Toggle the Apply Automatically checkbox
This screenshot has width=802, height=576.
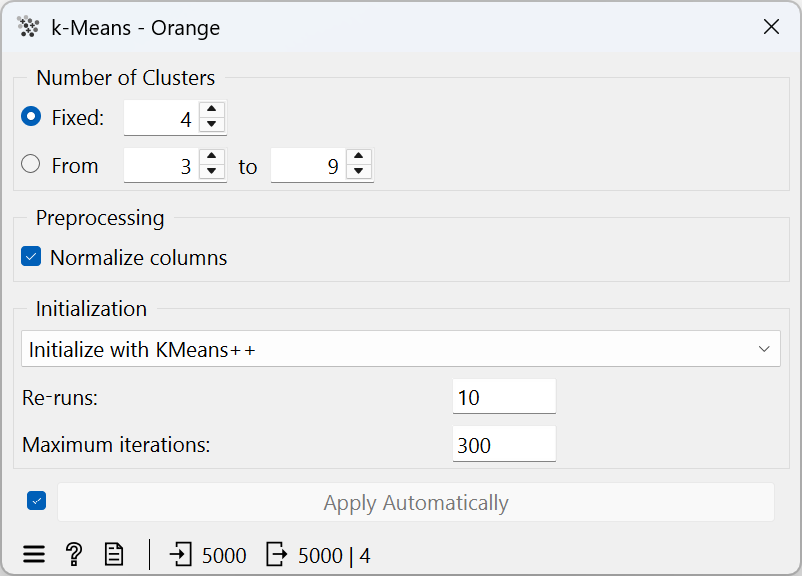pos(36,501)
